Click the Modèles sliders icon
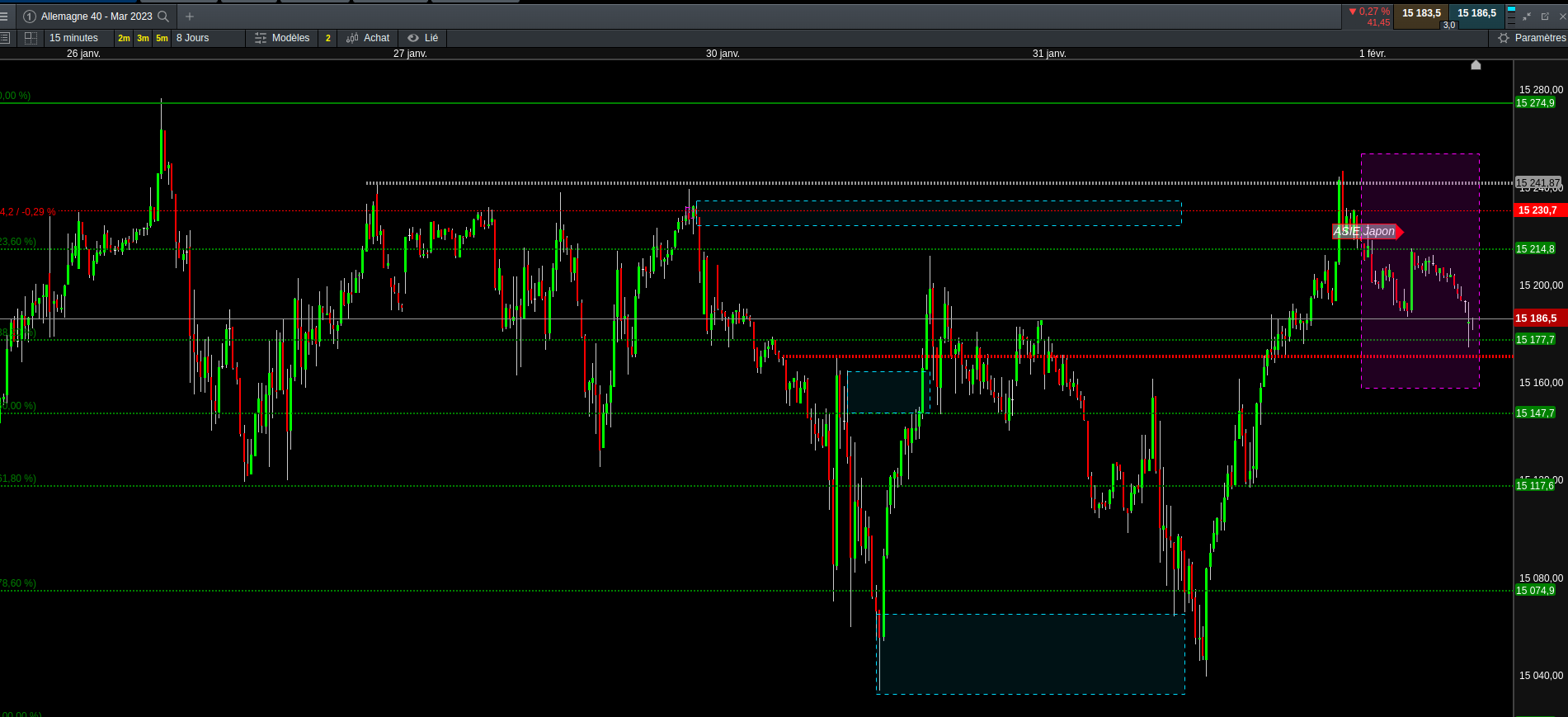The image size is (1568, 717). pyautogui.click(x=261, y=38)
